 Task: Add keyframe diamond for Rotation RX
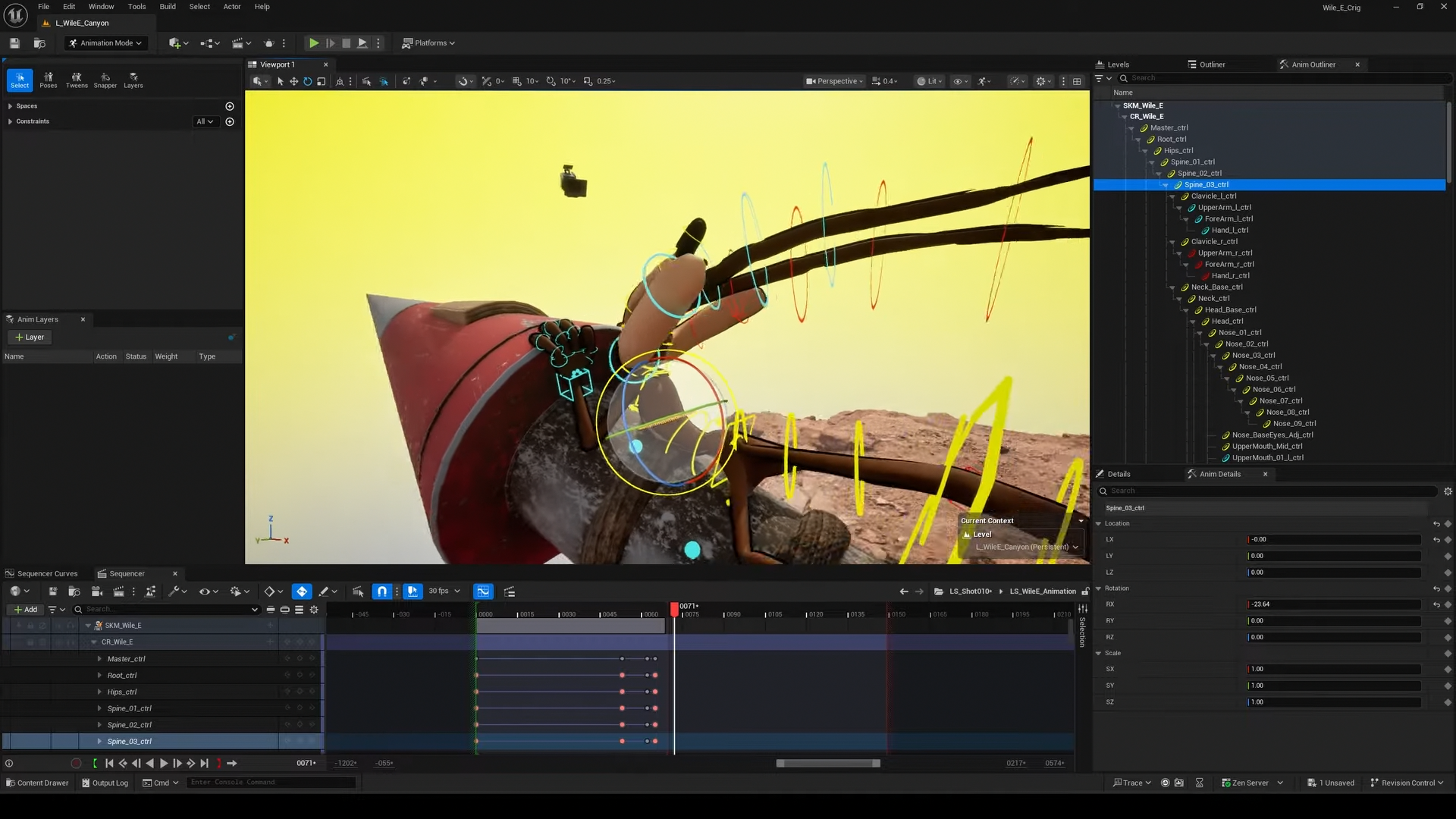tap(1448, 604)
